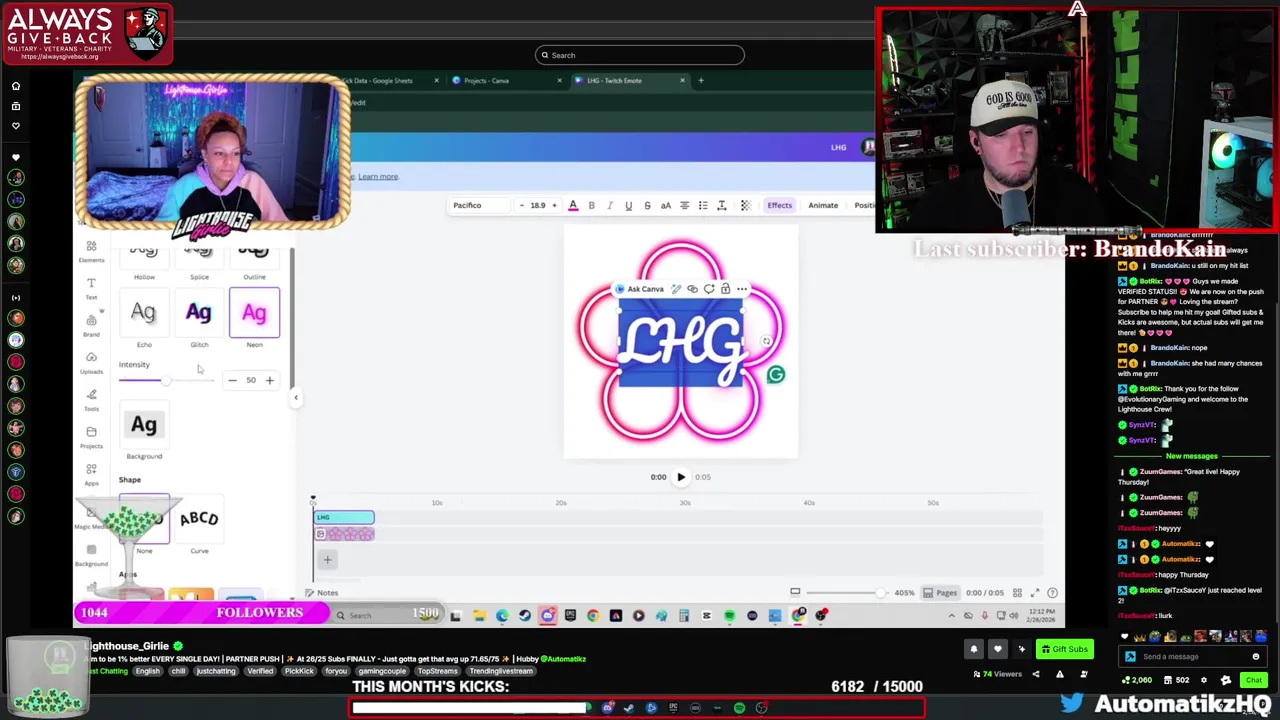Open a new browser tab
Image resolution: width=1280 pixels, height=720 pixels.
701,80
